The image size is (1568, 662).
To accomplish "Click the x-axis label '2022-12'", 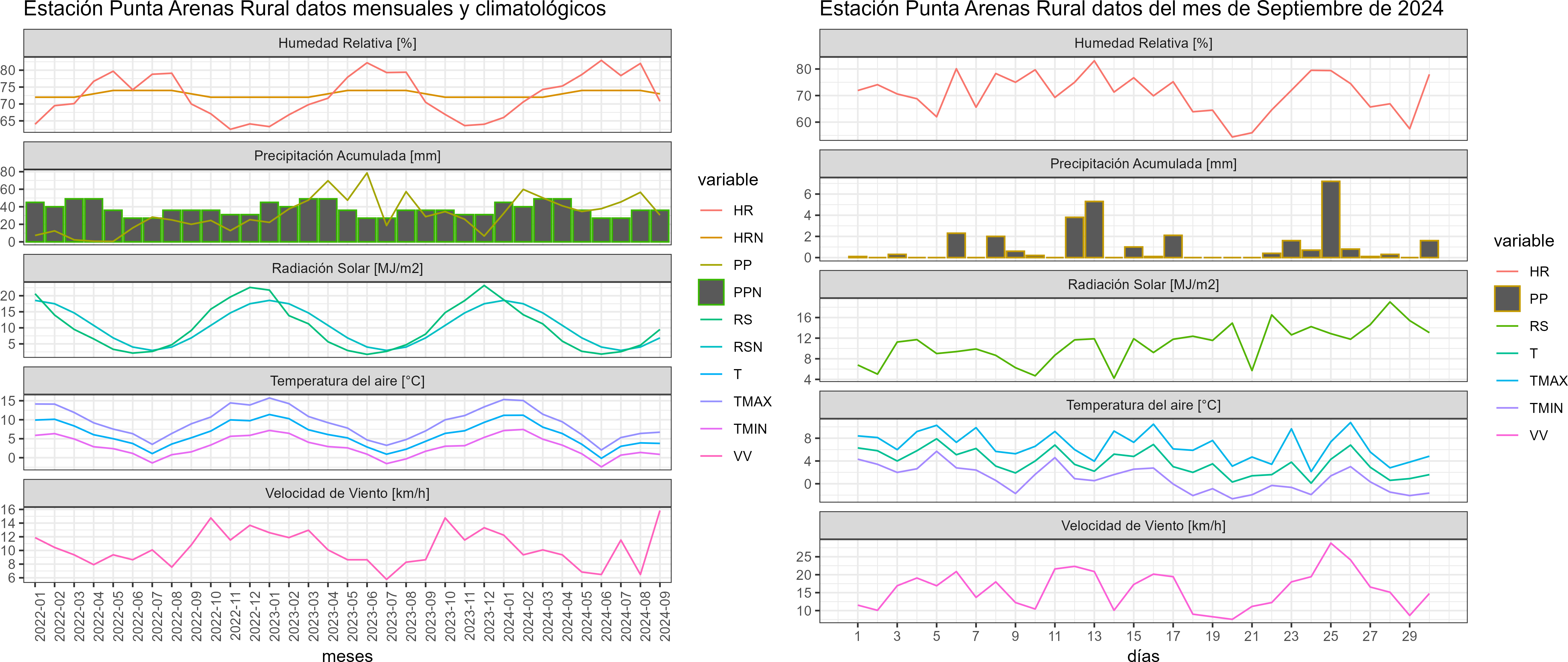I will click(255, 616).
